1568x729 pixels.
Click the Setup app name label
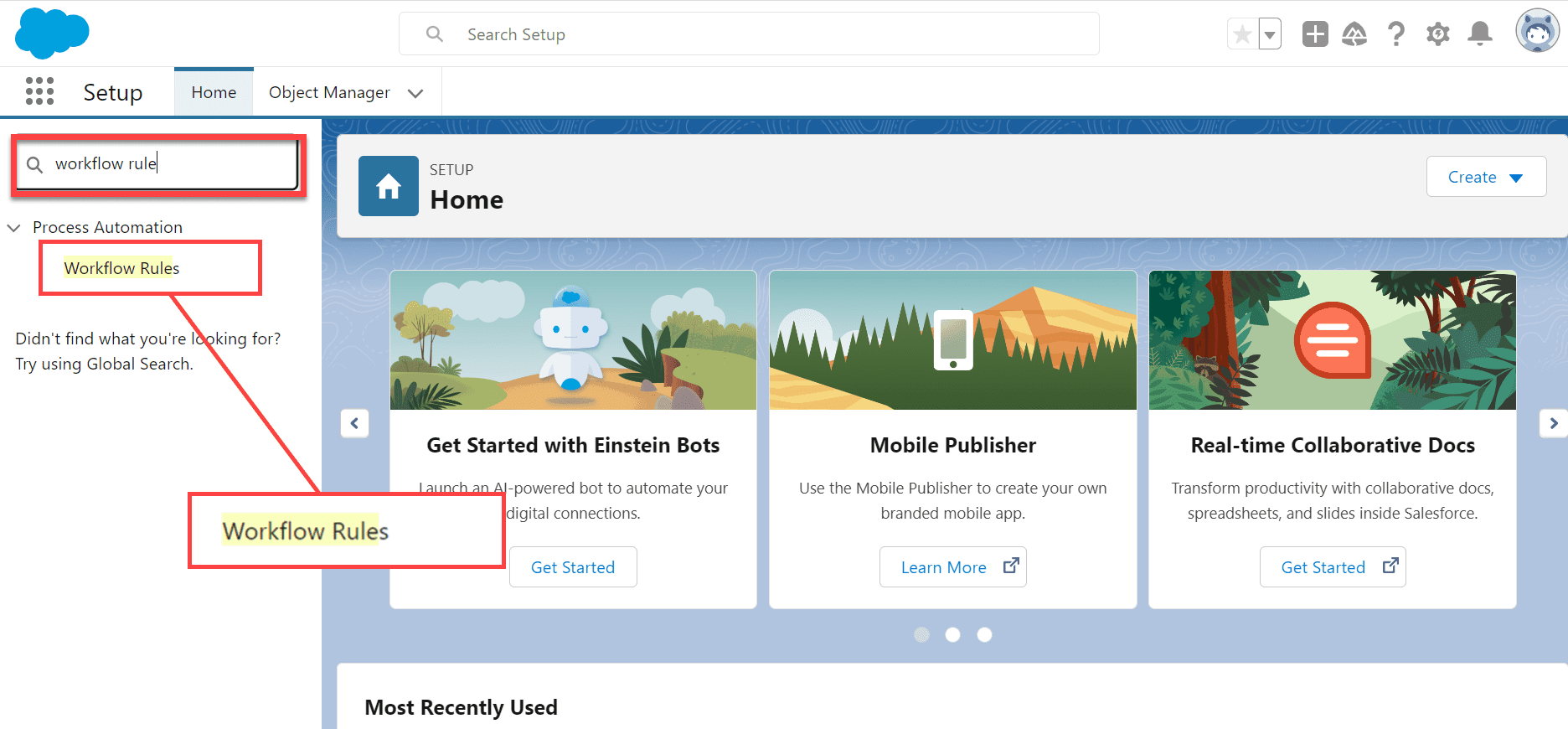tap(113, 92)
